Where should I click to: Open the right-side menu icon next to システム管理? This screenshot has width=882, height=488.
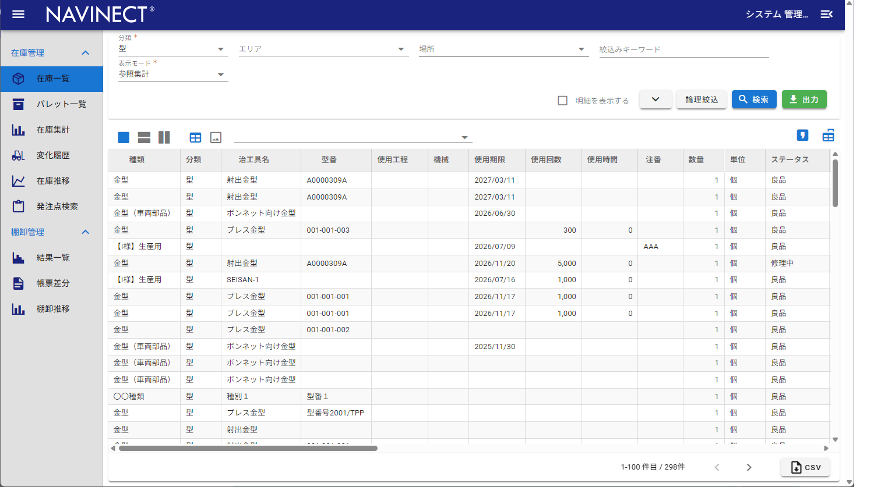click(826, 14)
